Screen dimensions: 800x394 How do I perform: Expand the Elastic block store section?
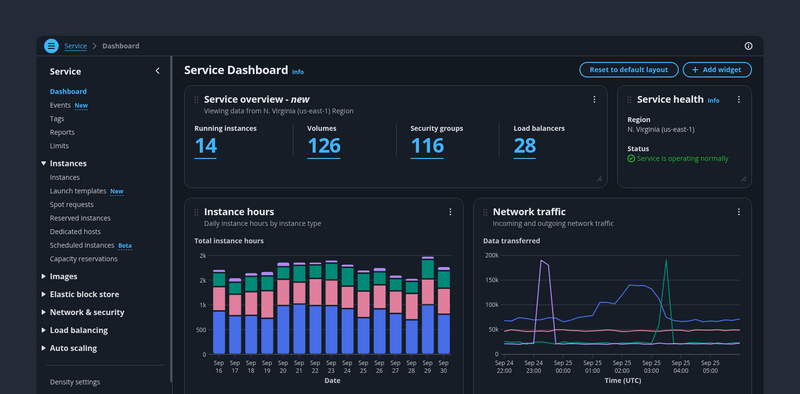(x=43, y=294)
